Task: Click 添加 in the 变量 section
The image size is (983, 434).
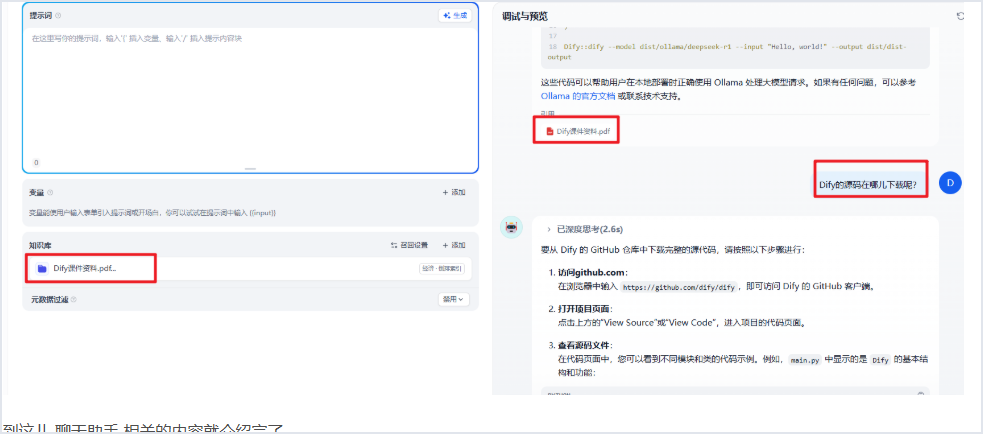Action: point(454,193)
